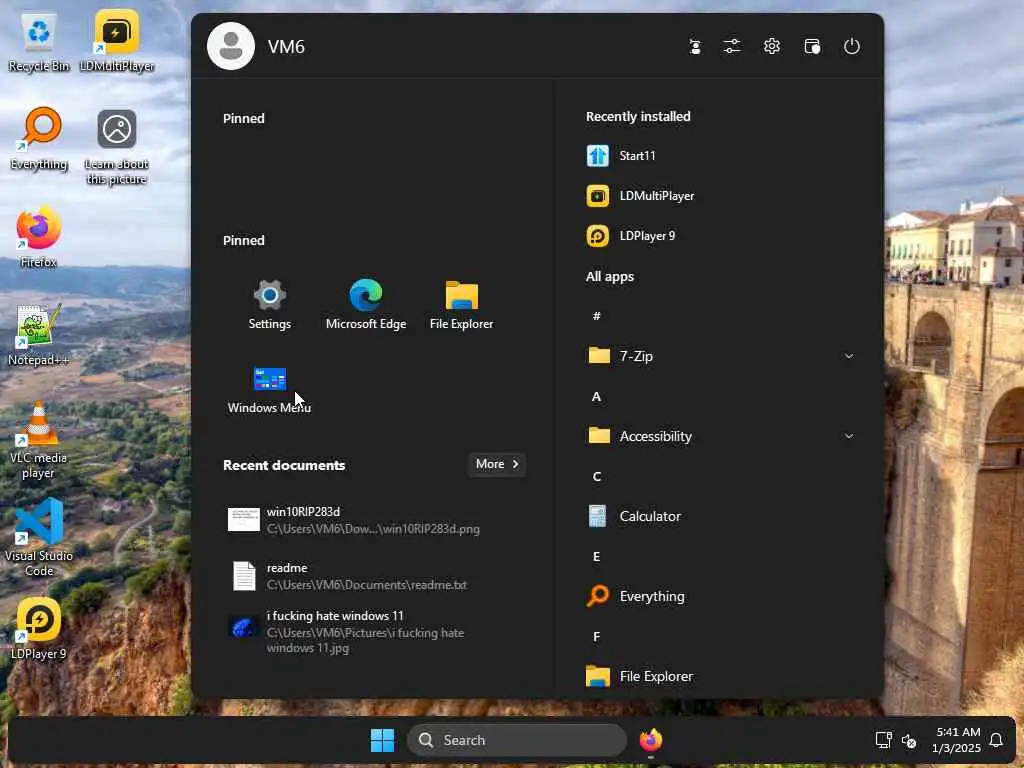Viewport: 1024px width, 768px height.
Task: Open the 7-Zip folder entry
Action: point(721,356)
